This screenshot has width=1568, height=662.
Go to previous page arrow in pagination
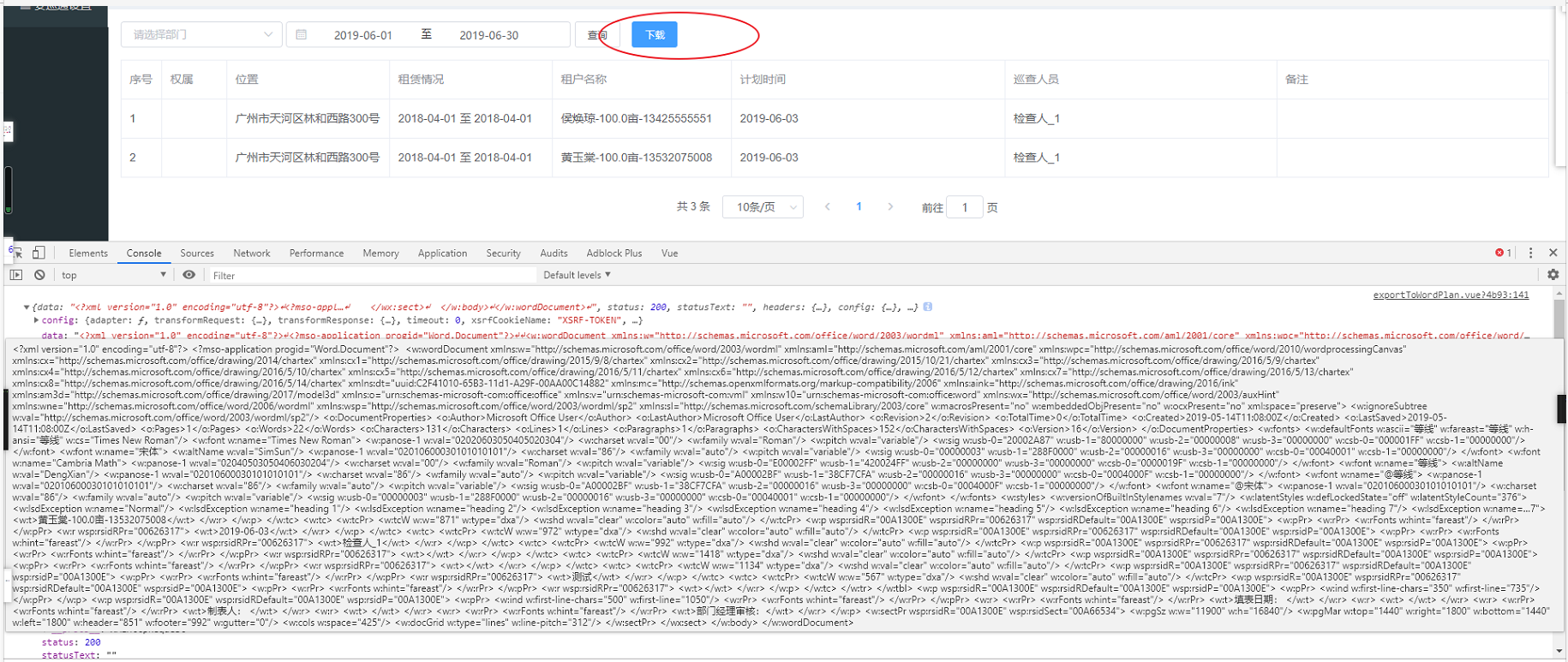point(828,207)
